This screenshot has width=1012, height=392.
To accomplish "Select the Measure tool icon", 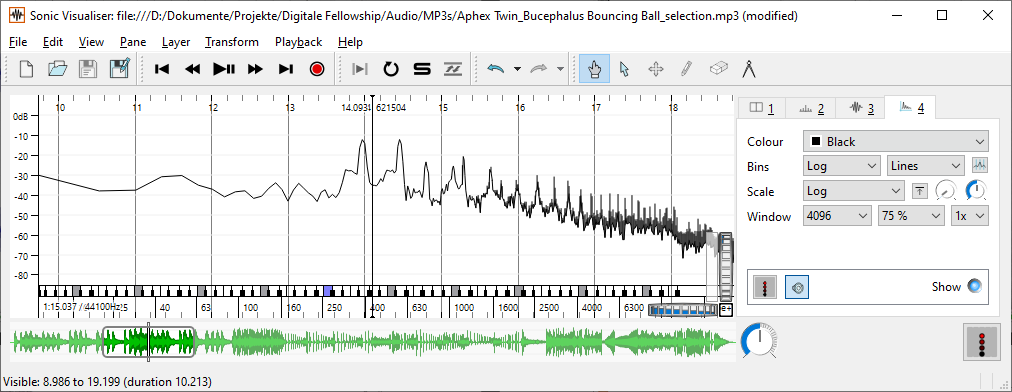I will (749, 69).
